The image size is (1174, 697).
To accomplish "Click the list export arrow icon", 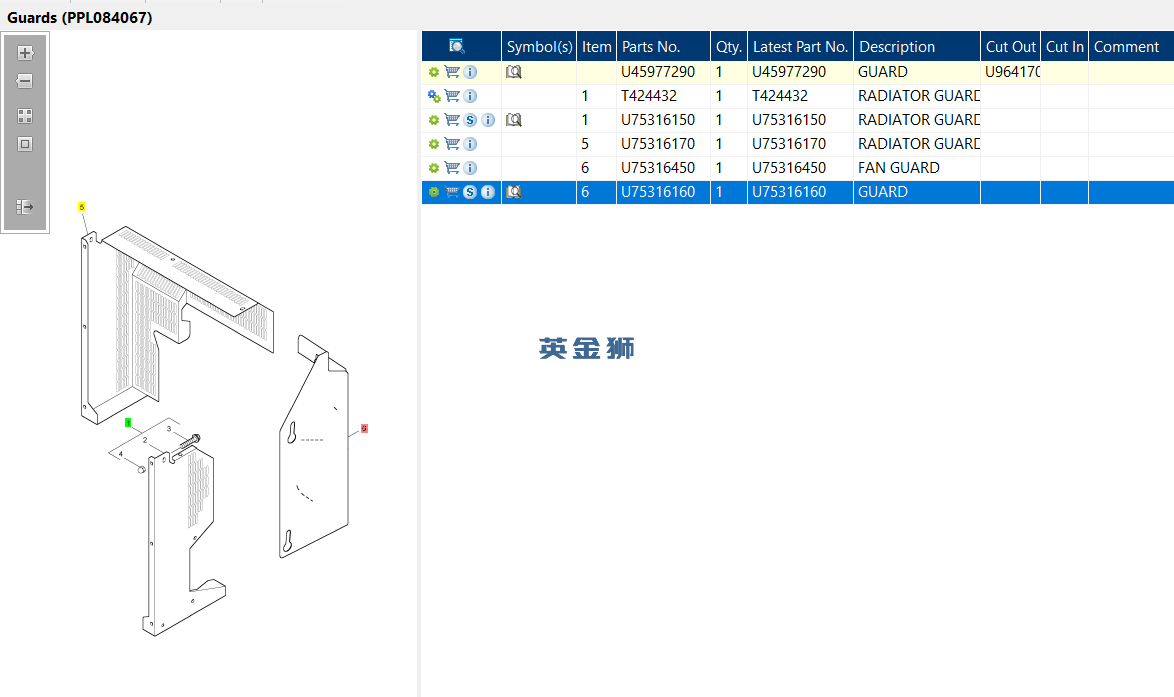I will pos(25,207).
